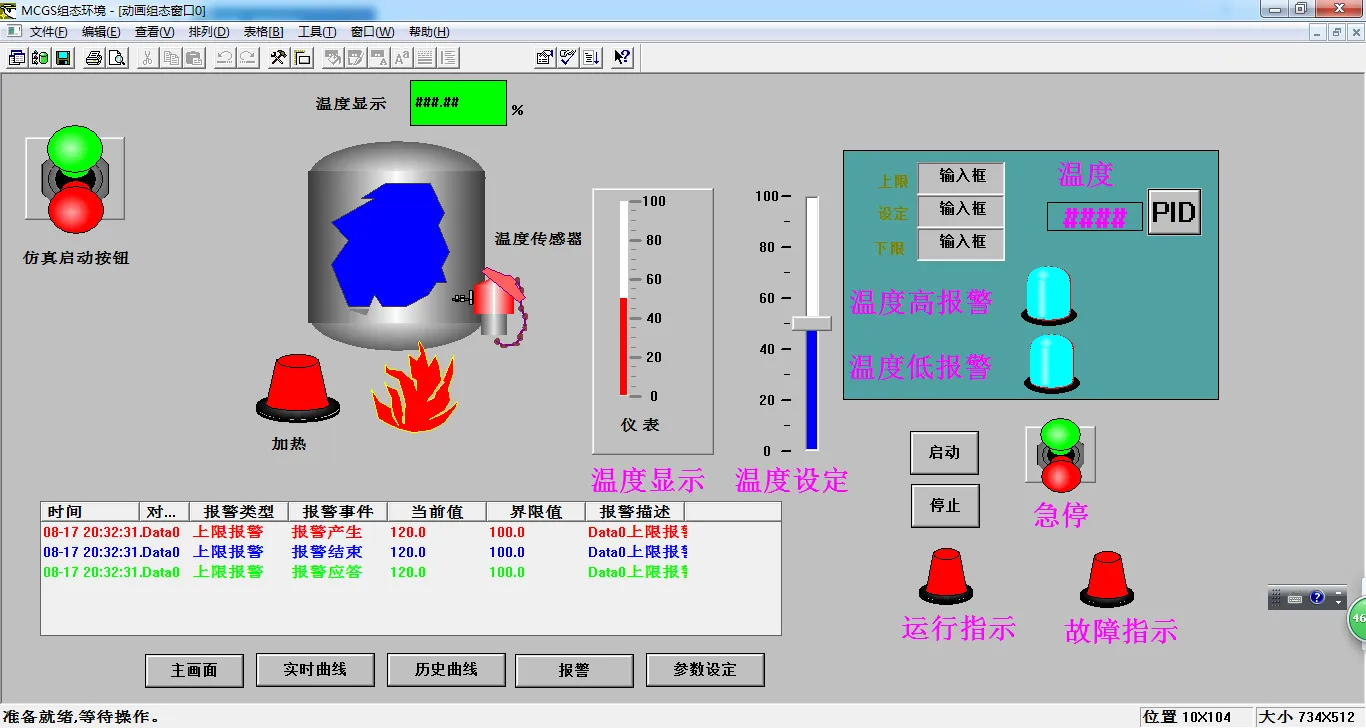The height and width of the screenshot is (728, 1366).
Task: Click the text alignment toolbar icon
Action: pos(448,57)
